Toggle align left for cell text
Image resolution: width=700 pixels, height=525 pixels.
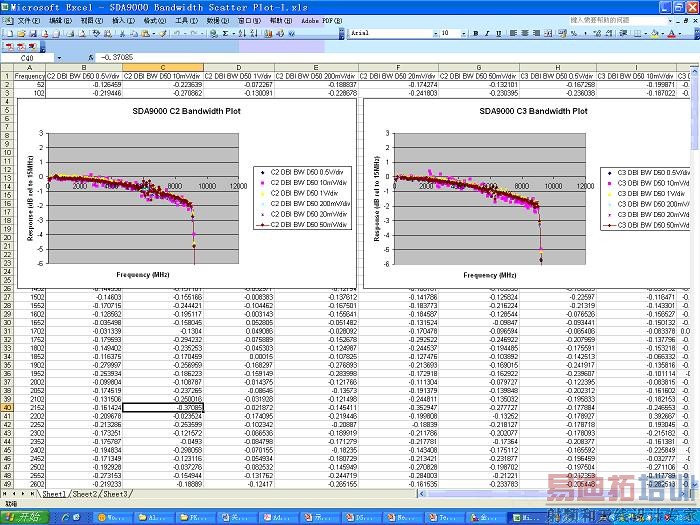(513, 33)
